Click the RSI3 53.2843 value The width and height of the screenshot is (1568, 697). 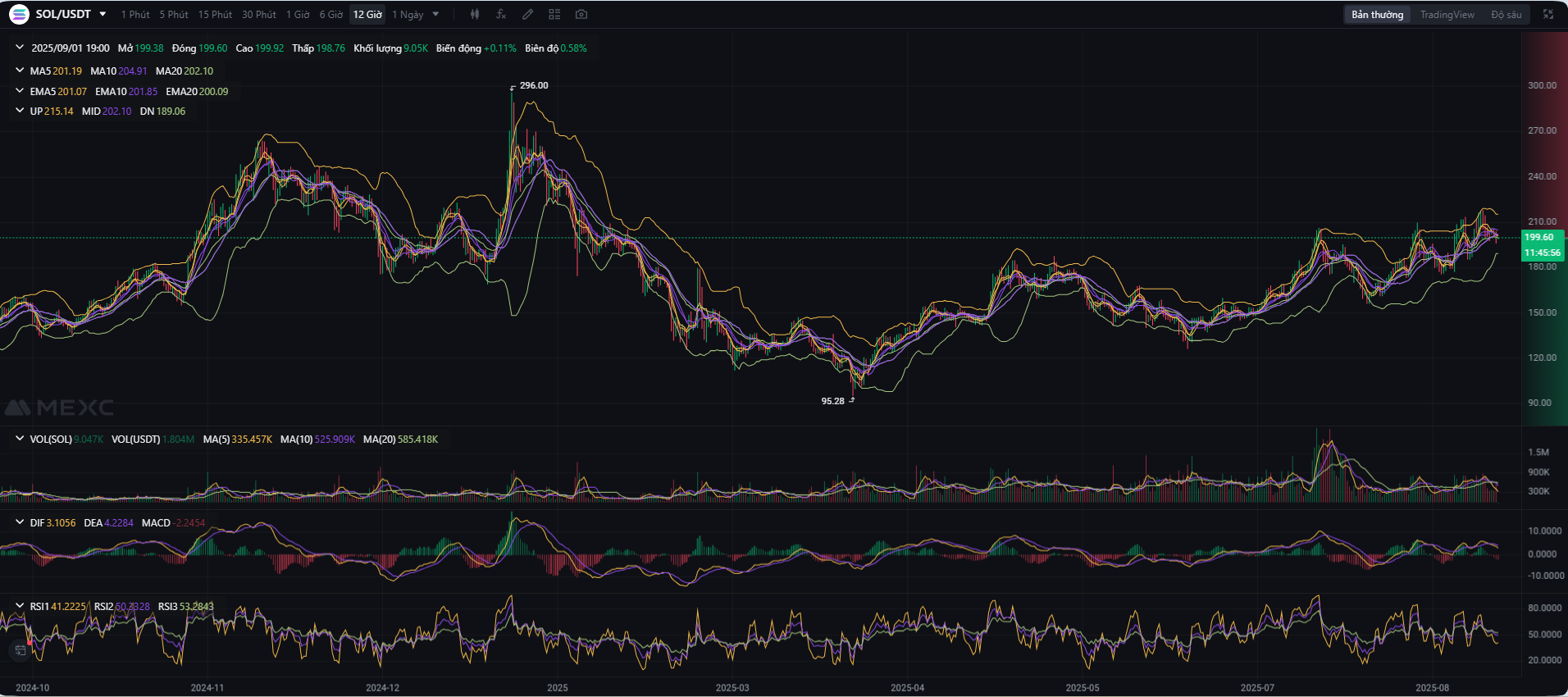[x=185, y=607]
